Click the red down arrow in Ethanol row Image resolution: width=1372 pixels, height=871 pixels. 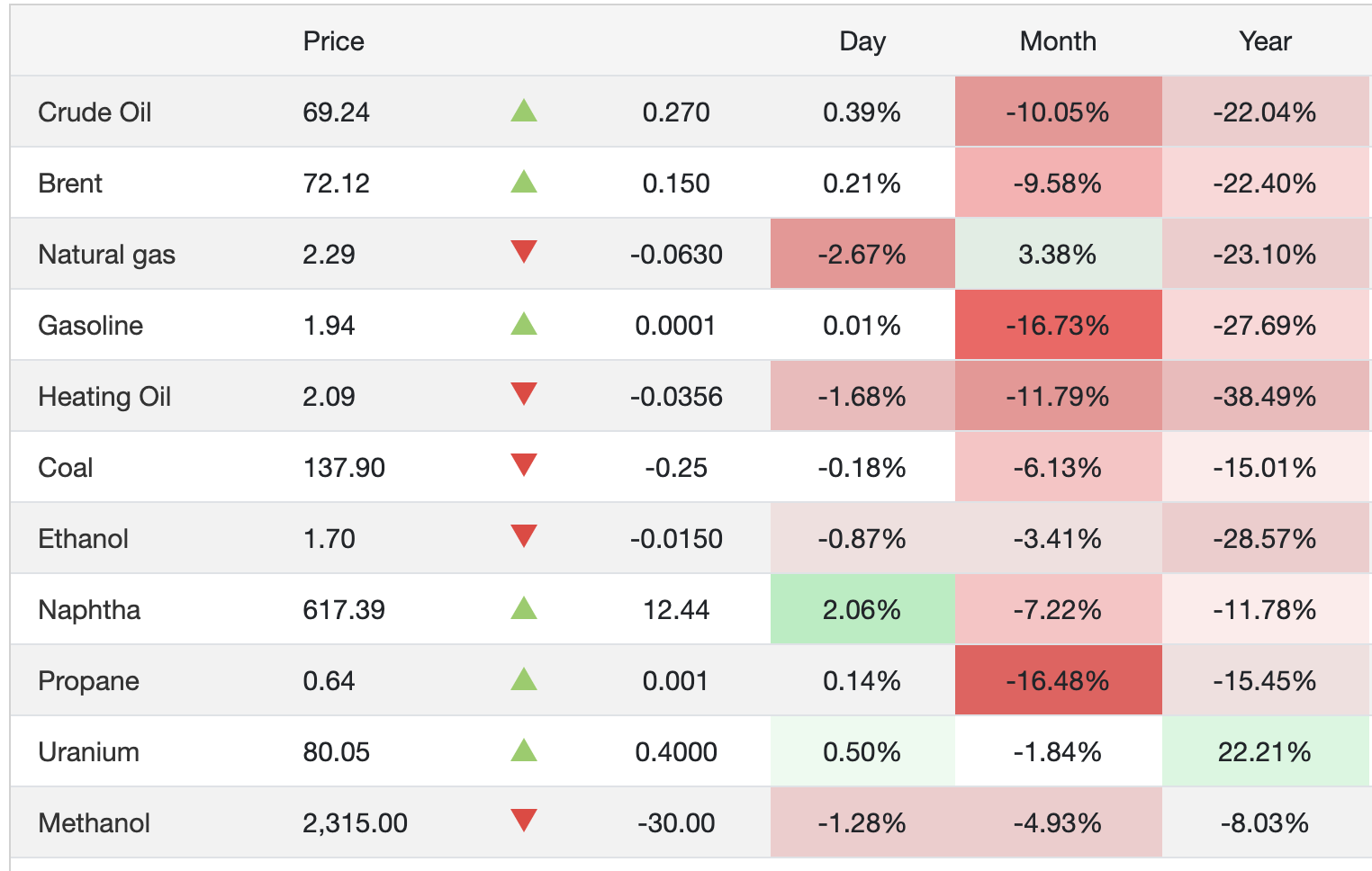pos(524,536)
